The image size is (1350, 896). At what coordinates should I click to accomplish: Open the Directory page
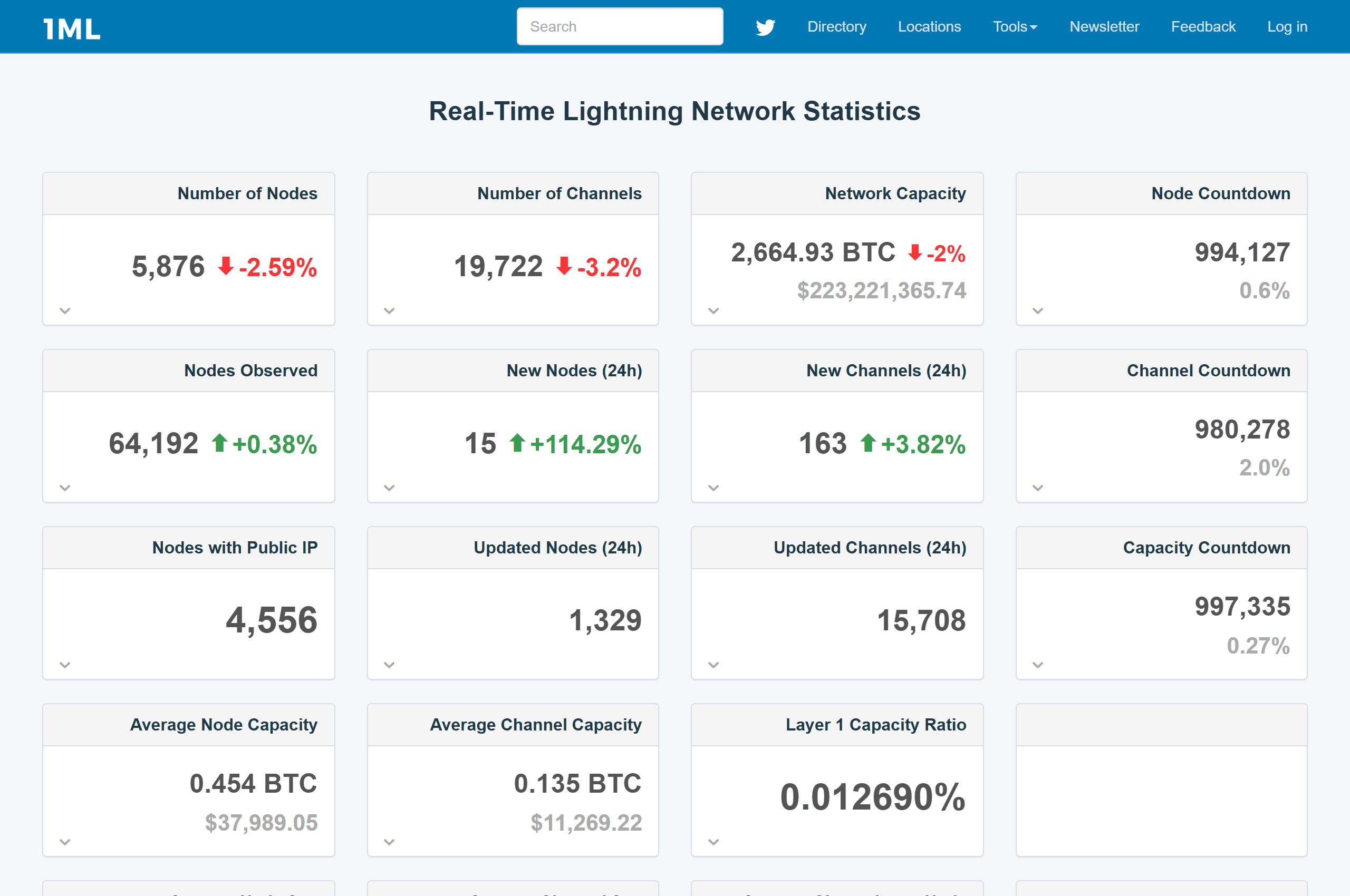click(836, 27)
